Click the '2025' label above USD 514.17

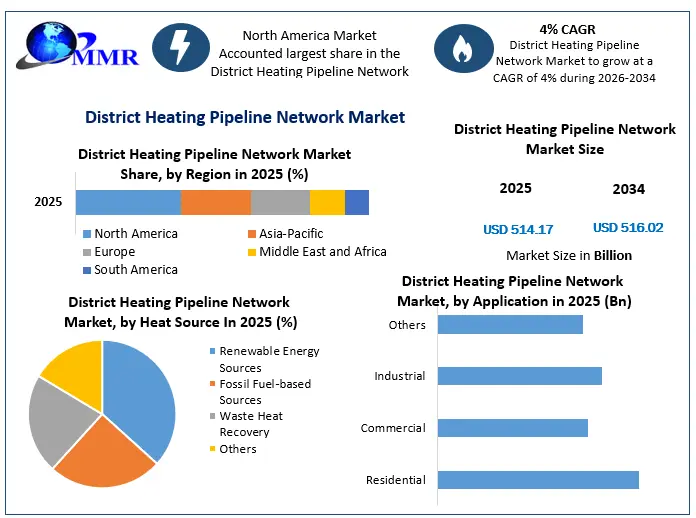(x=515, y=188)
